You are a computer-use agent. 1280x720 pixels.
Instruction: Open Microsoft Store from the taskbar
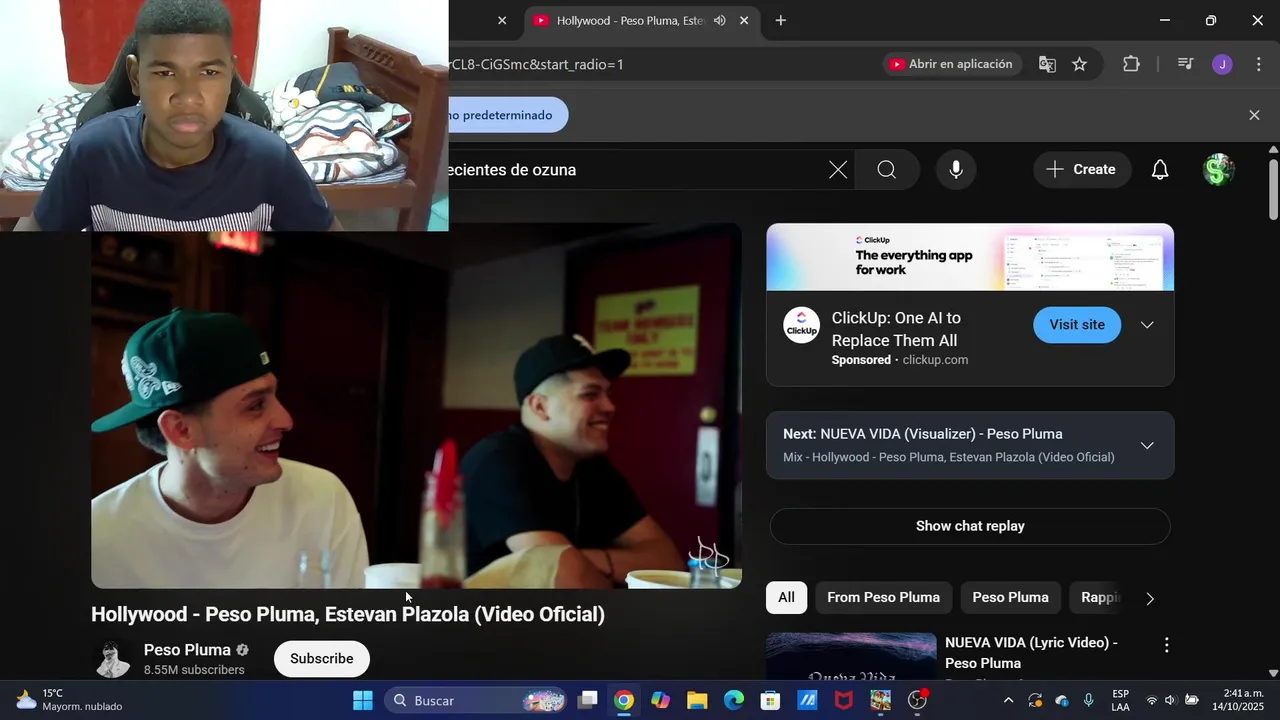pos(770,700)
